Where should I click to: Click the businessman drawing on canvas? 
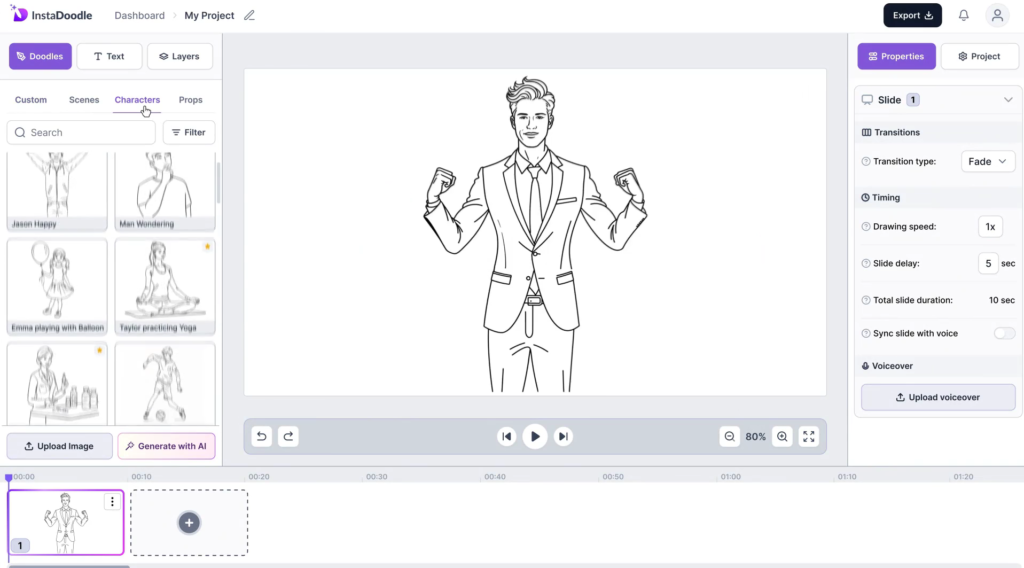[534, 234]
